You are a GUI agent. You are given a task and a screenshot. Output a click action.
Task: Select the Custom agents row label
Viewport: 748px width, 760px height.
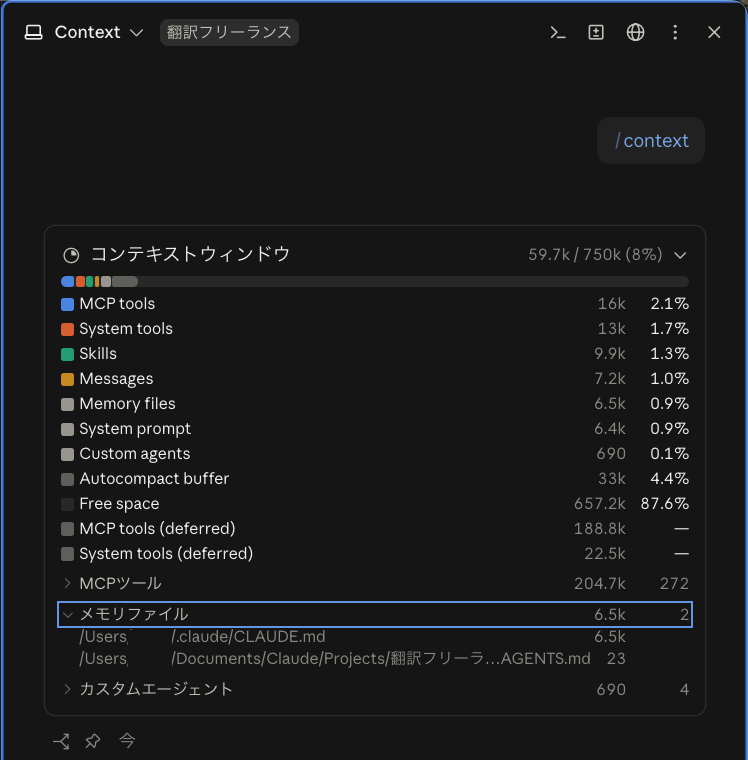(135, 454)
